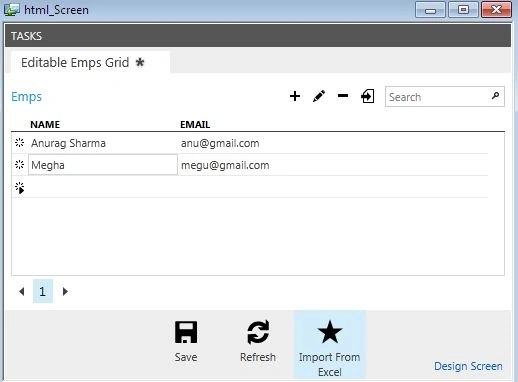Screen dimensions: 518x382
Task: Click the row indicator beside Anurag Sharma
Action: 20,143
